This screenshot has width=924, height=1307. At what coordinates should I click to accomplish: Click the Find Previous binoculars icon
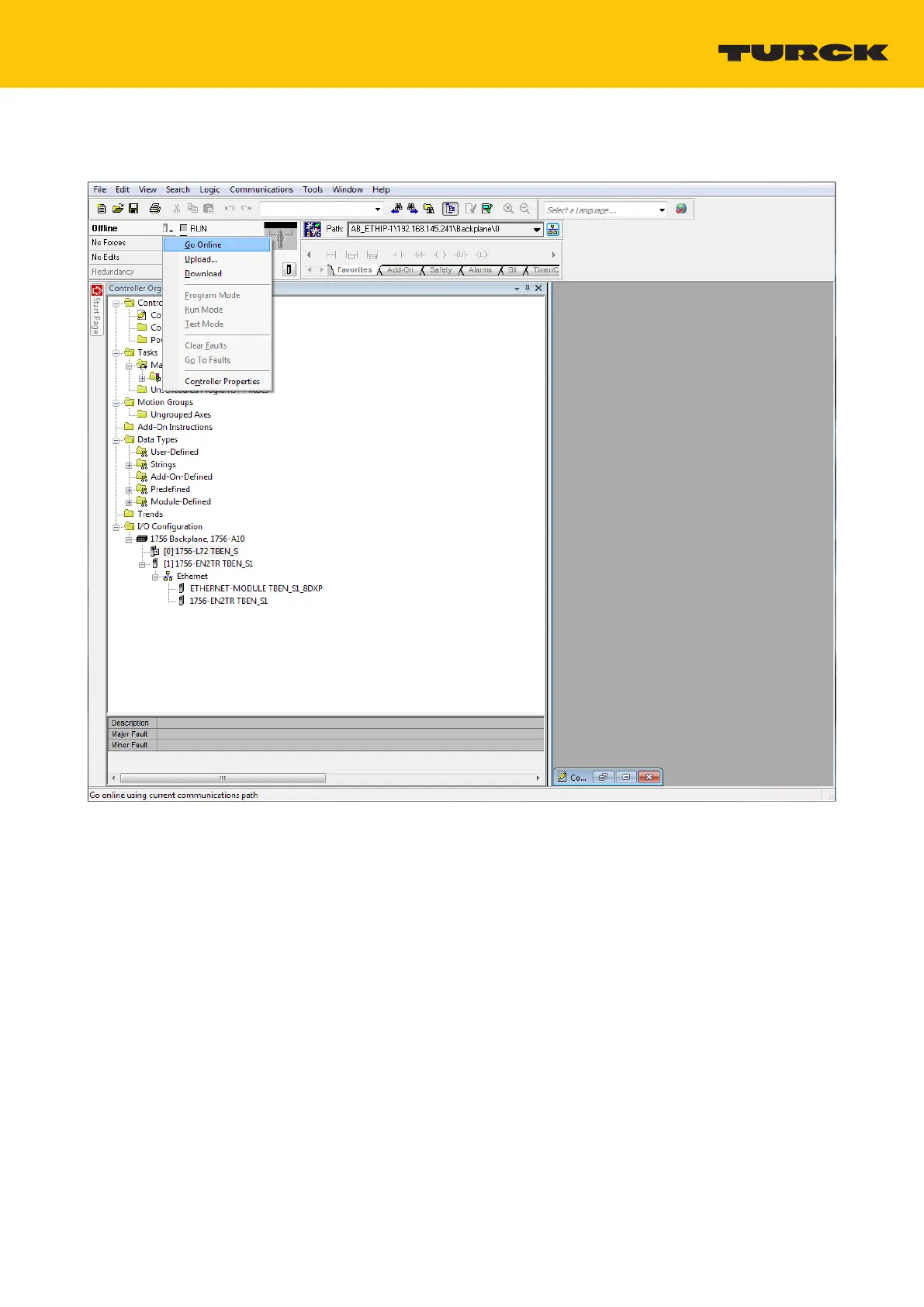[x=397, y=209]
